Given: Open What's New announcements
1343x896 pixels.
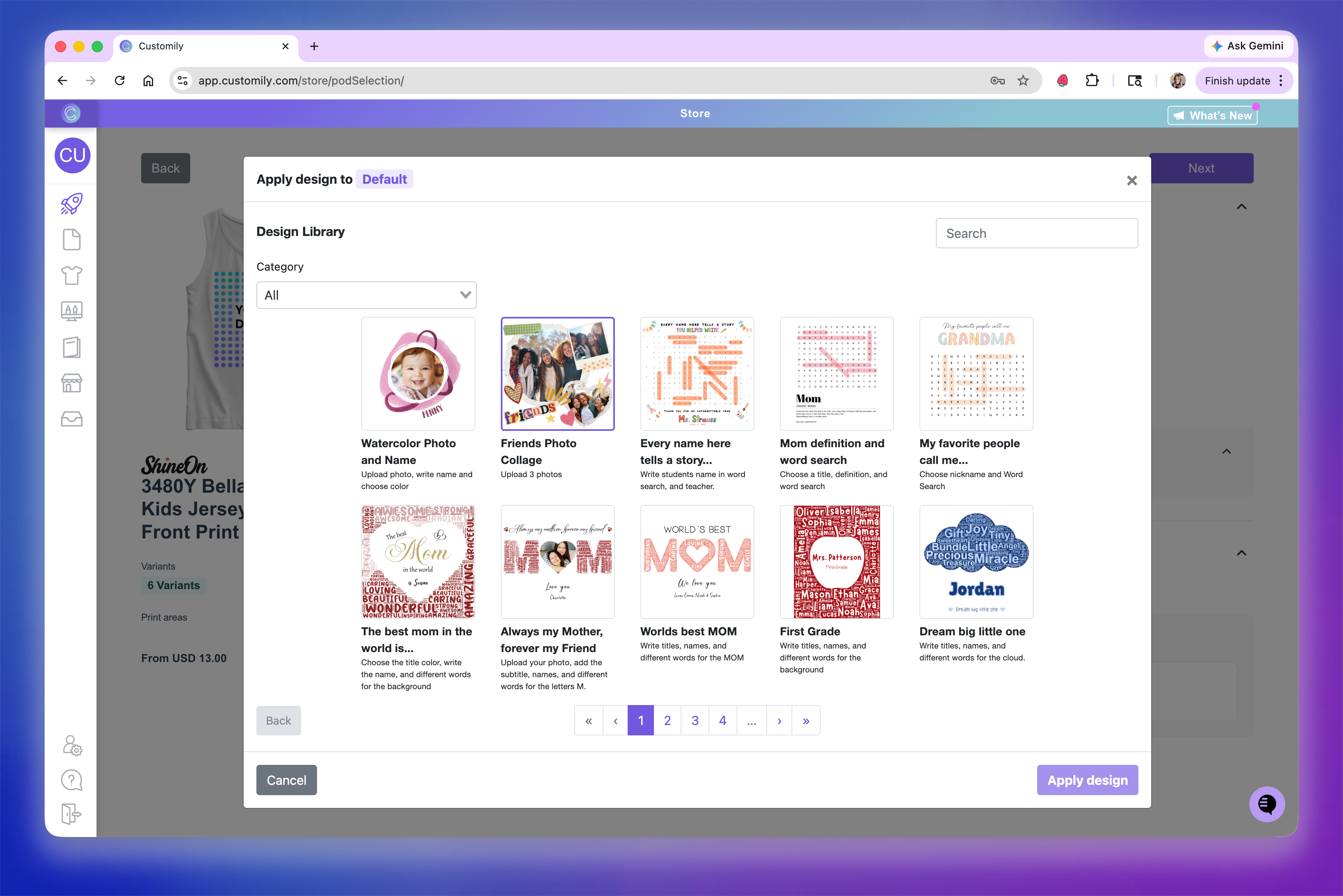Looking at the screenshot, I should (1213, 116).
